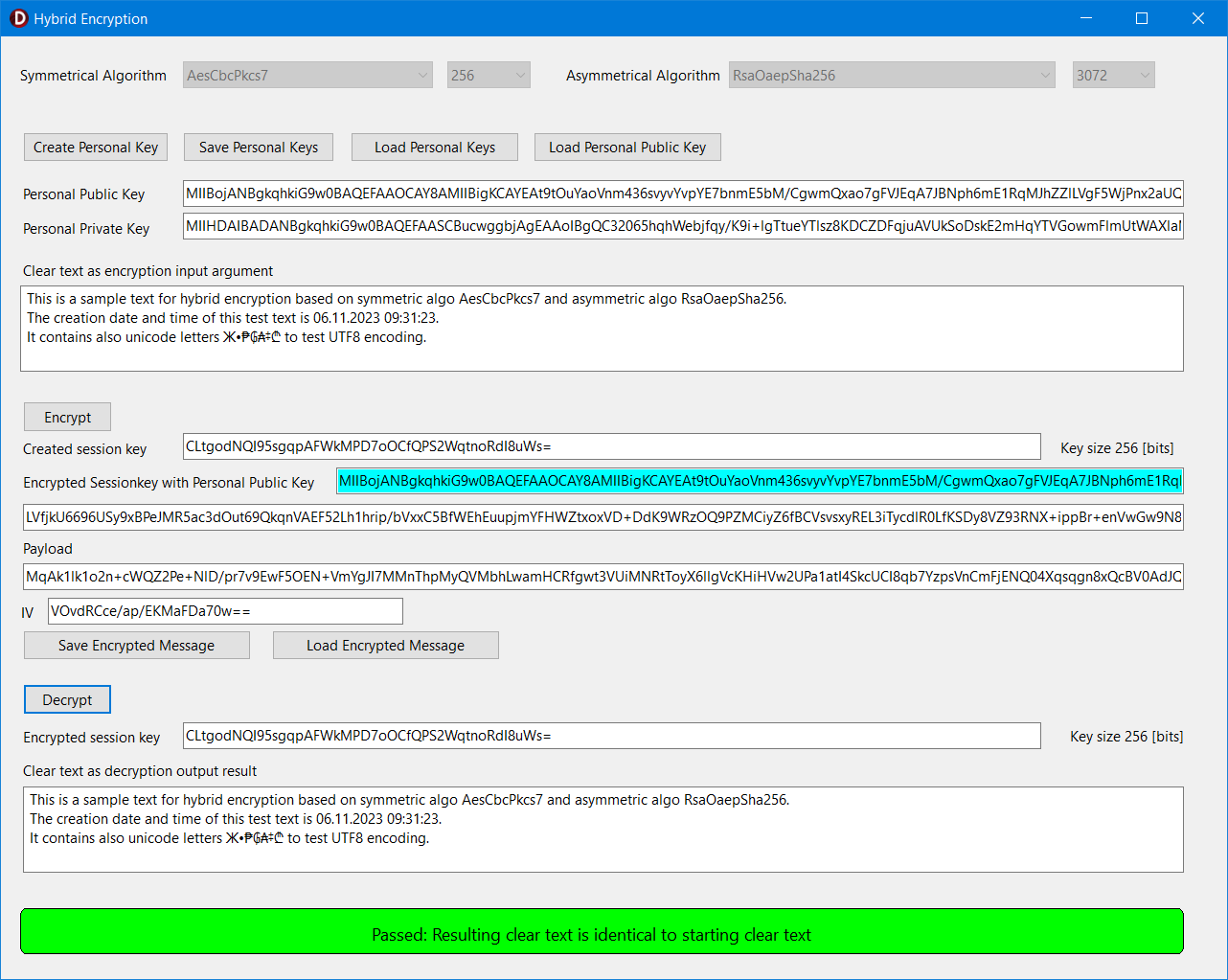1228x980 pixels.
Task: Open the Asymmetrical Algorithm dropdown
Action: coord(891,75)
